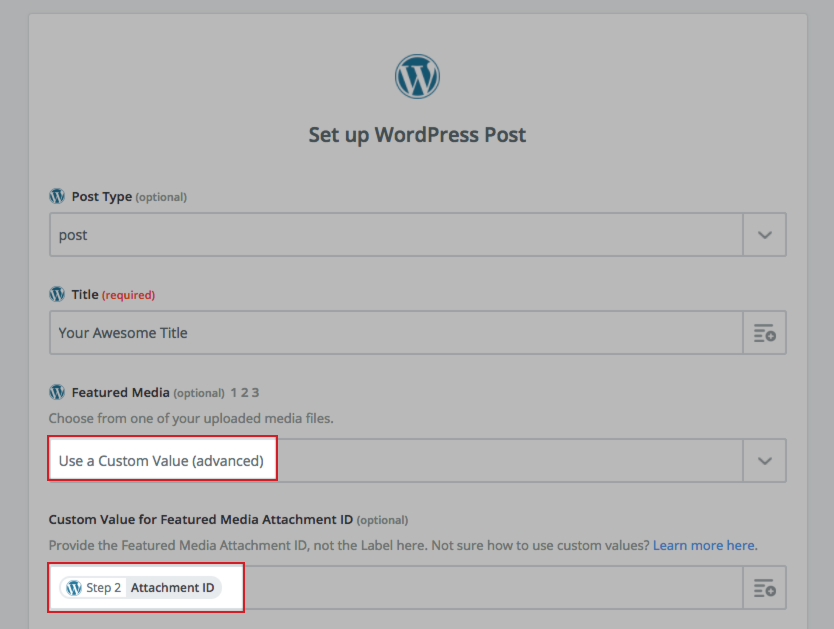Follow the 'Learn more here' link
834x629 pixels.
(704, 546)
